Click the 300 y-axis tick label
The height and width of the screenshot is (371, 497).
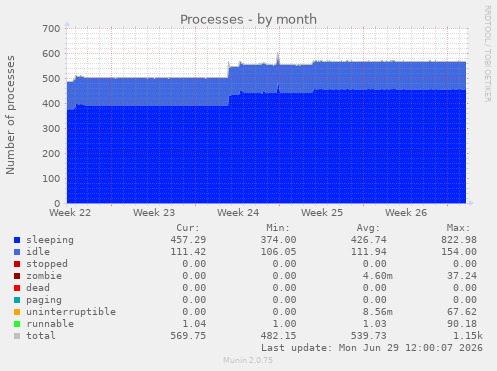pyautogui.click(x=51, y=129)
